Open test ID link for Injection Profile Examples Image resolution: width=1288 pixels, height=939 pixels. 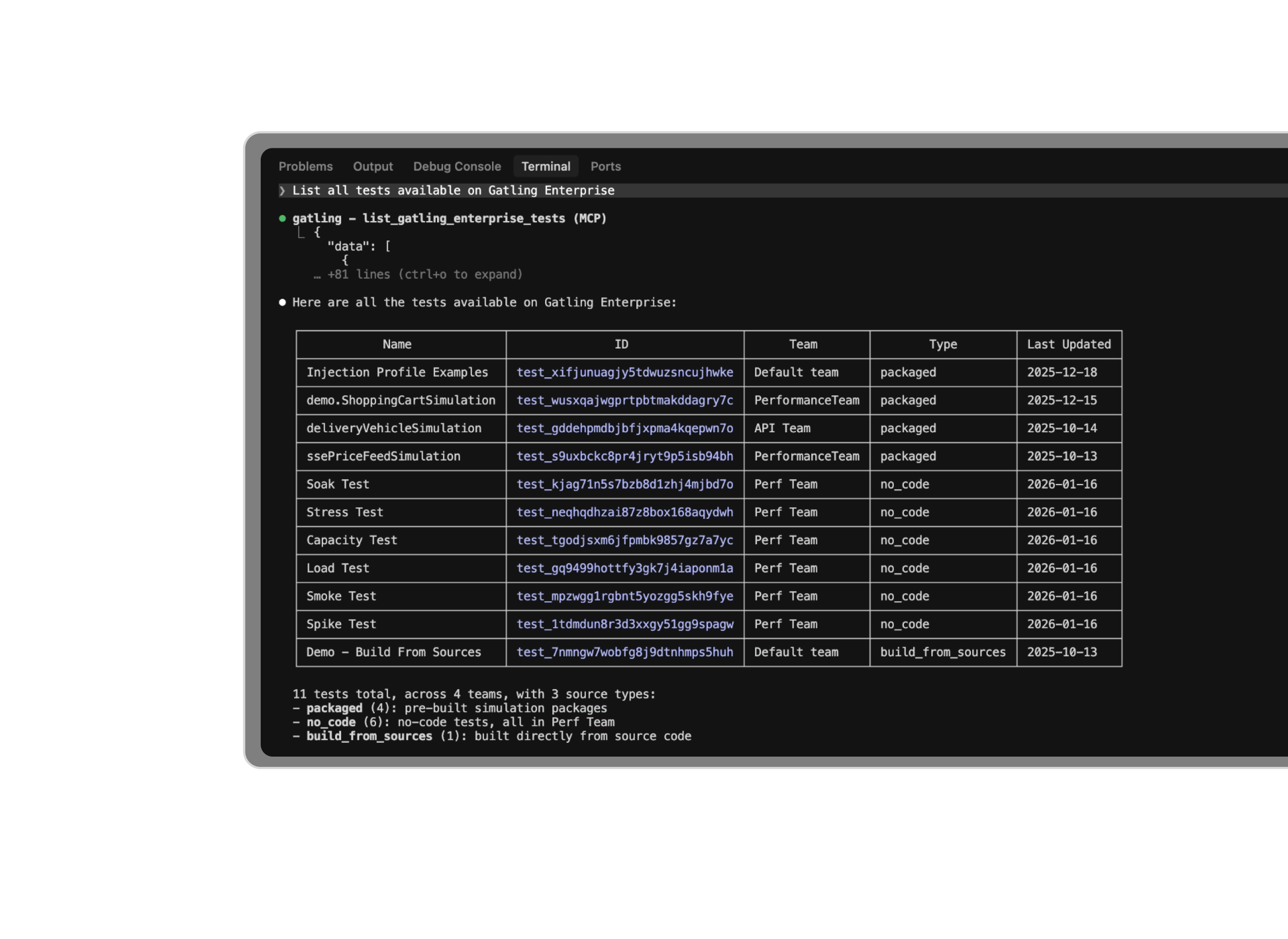tap(625, 373)
